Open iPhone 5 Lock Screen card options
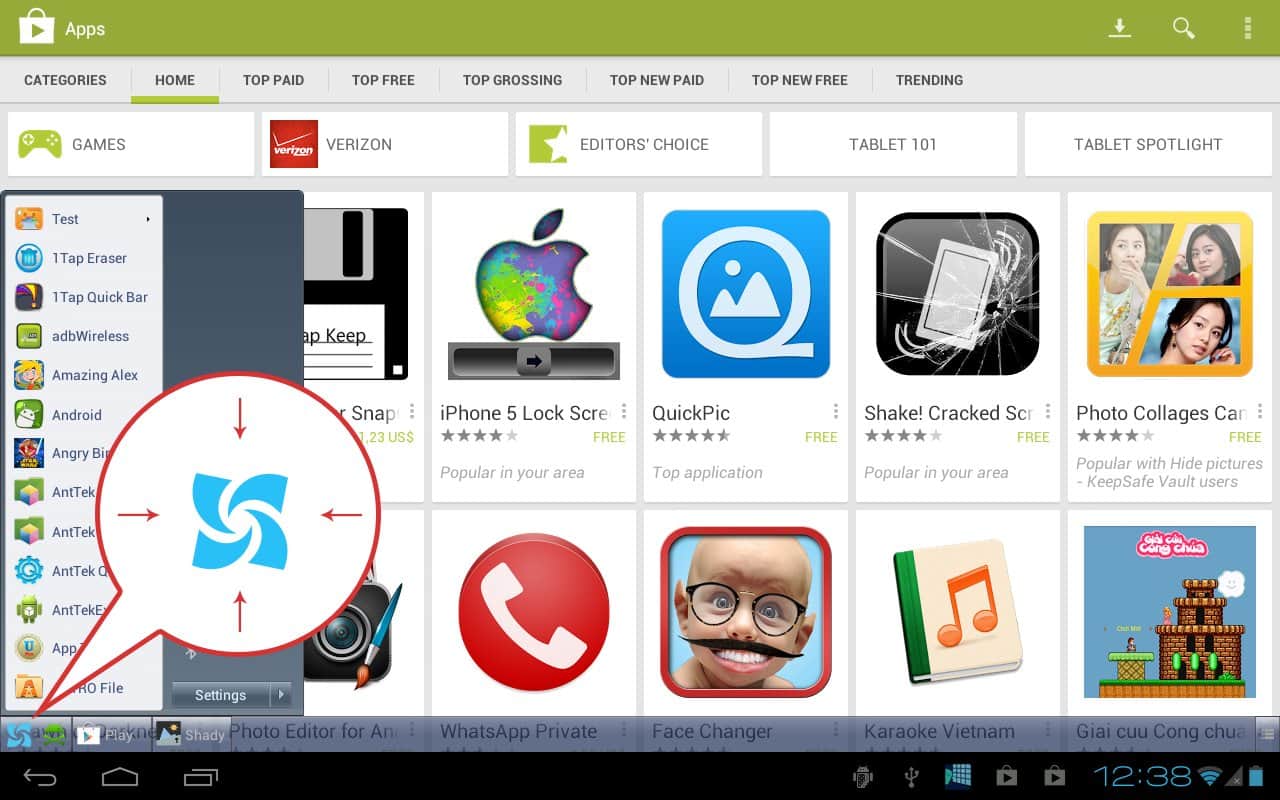Viewport: 1280px width, 800px height. coord(623,412)
